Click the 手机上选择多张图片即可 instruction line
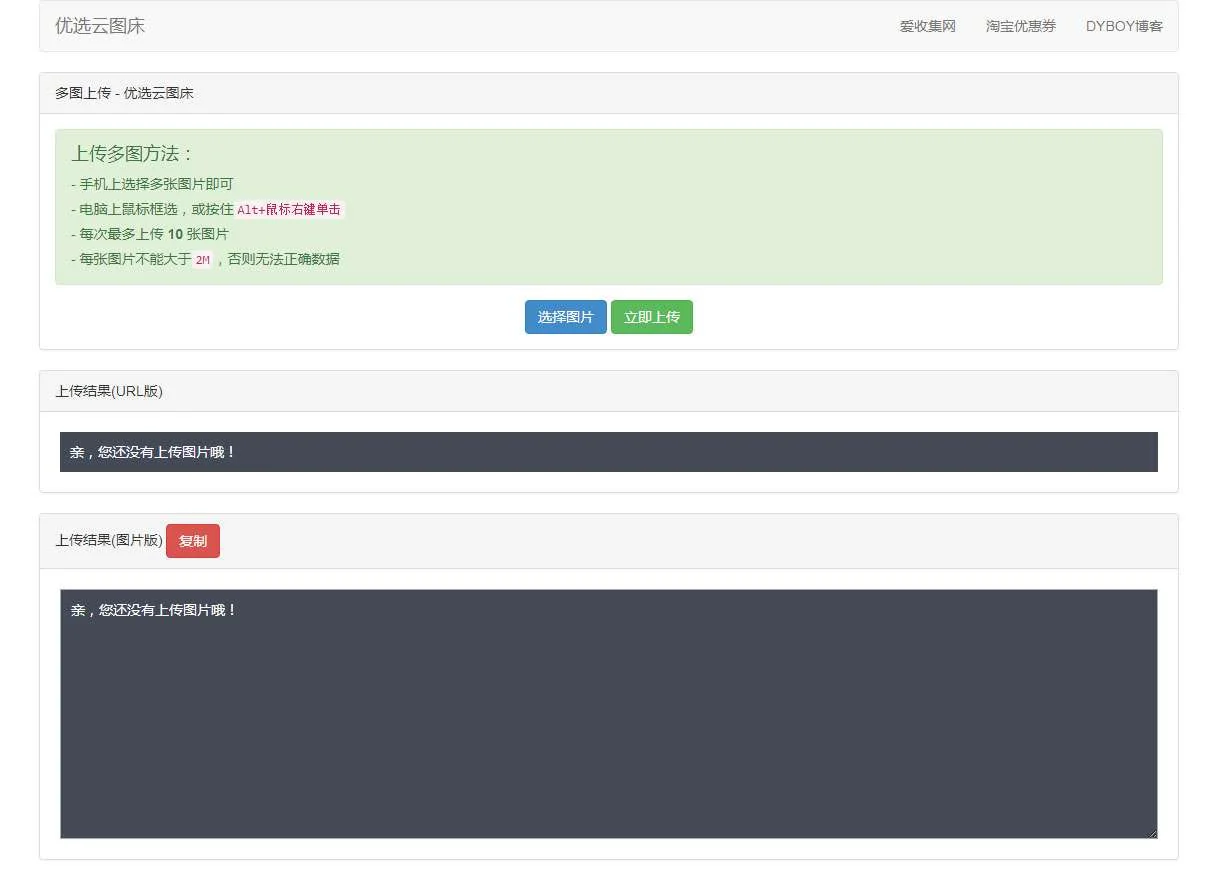Screen dimensions: 1220x873 156,184
